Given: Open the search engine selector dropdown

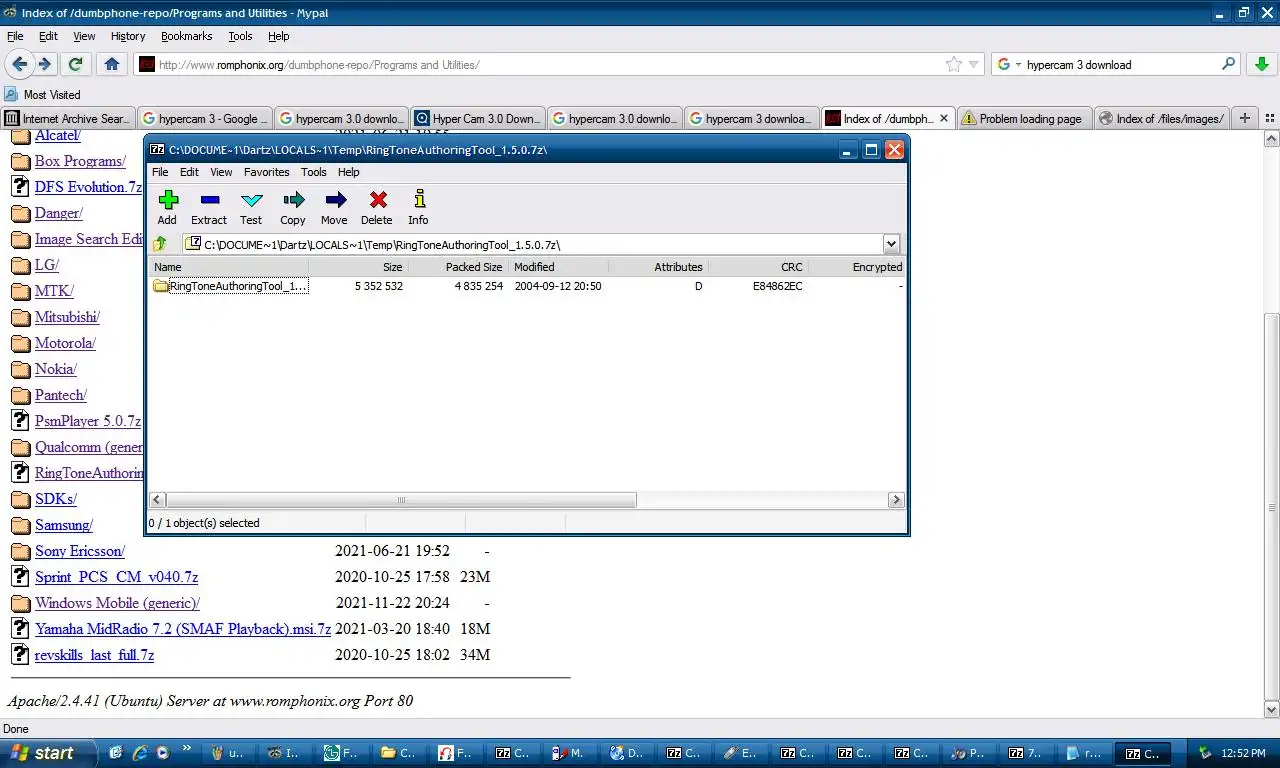Looking at the screenshot, I should pos(1010,64).
